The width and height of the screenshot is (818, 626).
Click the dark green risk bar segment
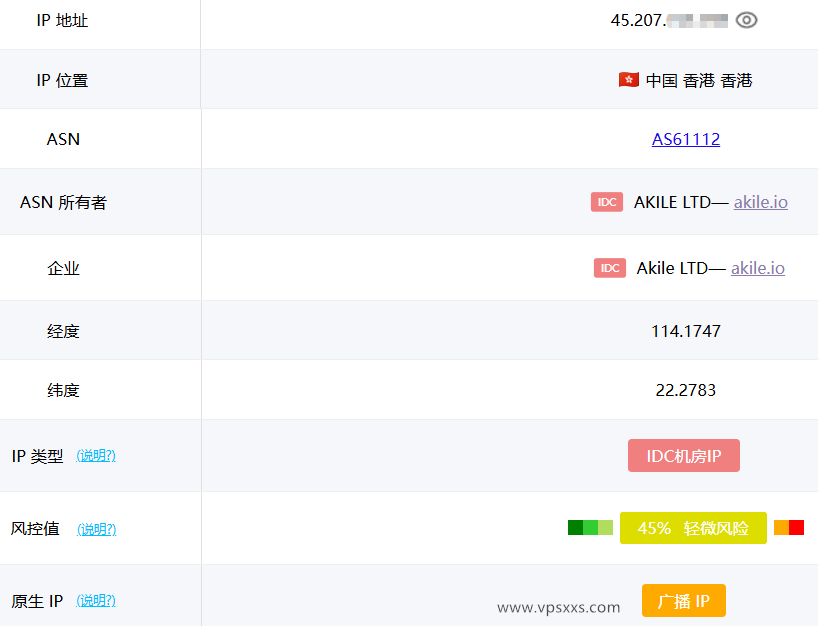[573, 527]
